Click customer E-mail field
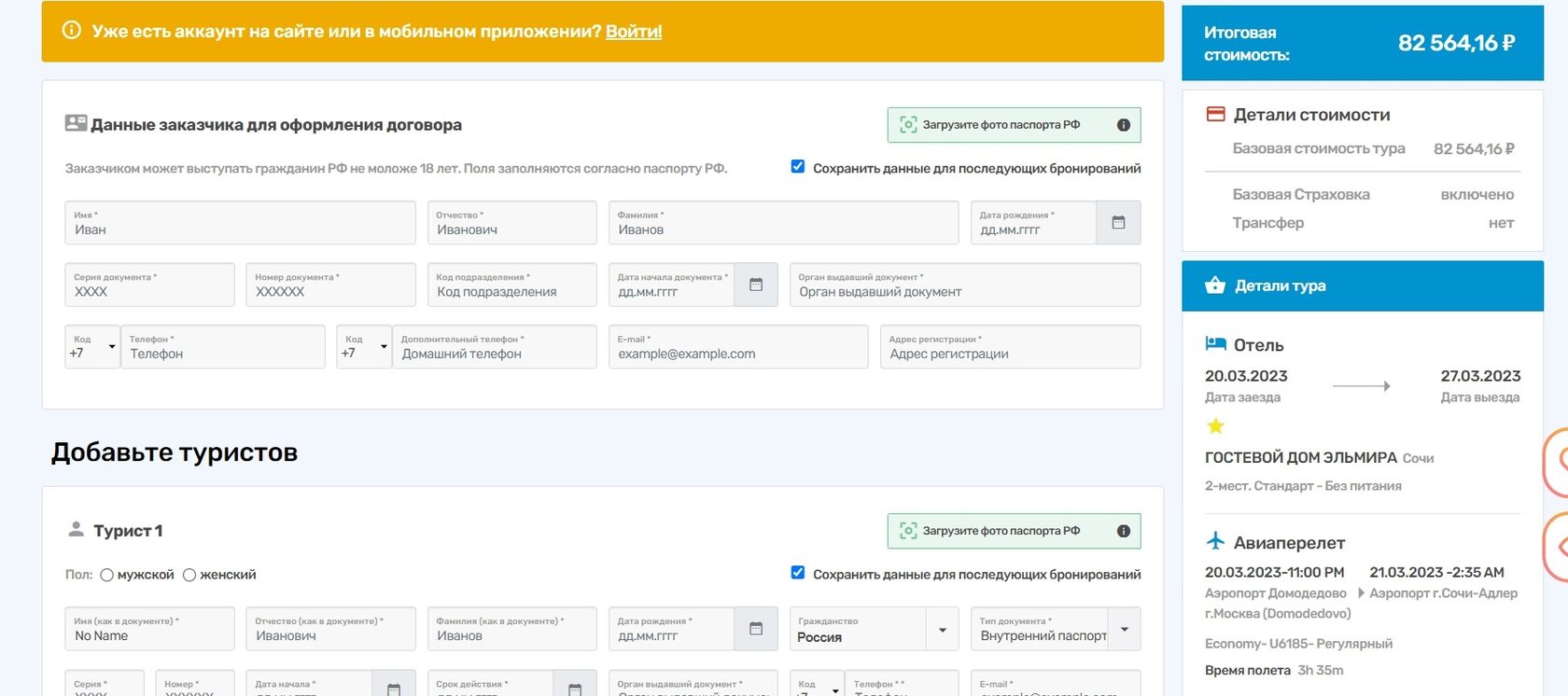Image resolution: width=1568 pixels, height=696 pixels. pos(738,346)
